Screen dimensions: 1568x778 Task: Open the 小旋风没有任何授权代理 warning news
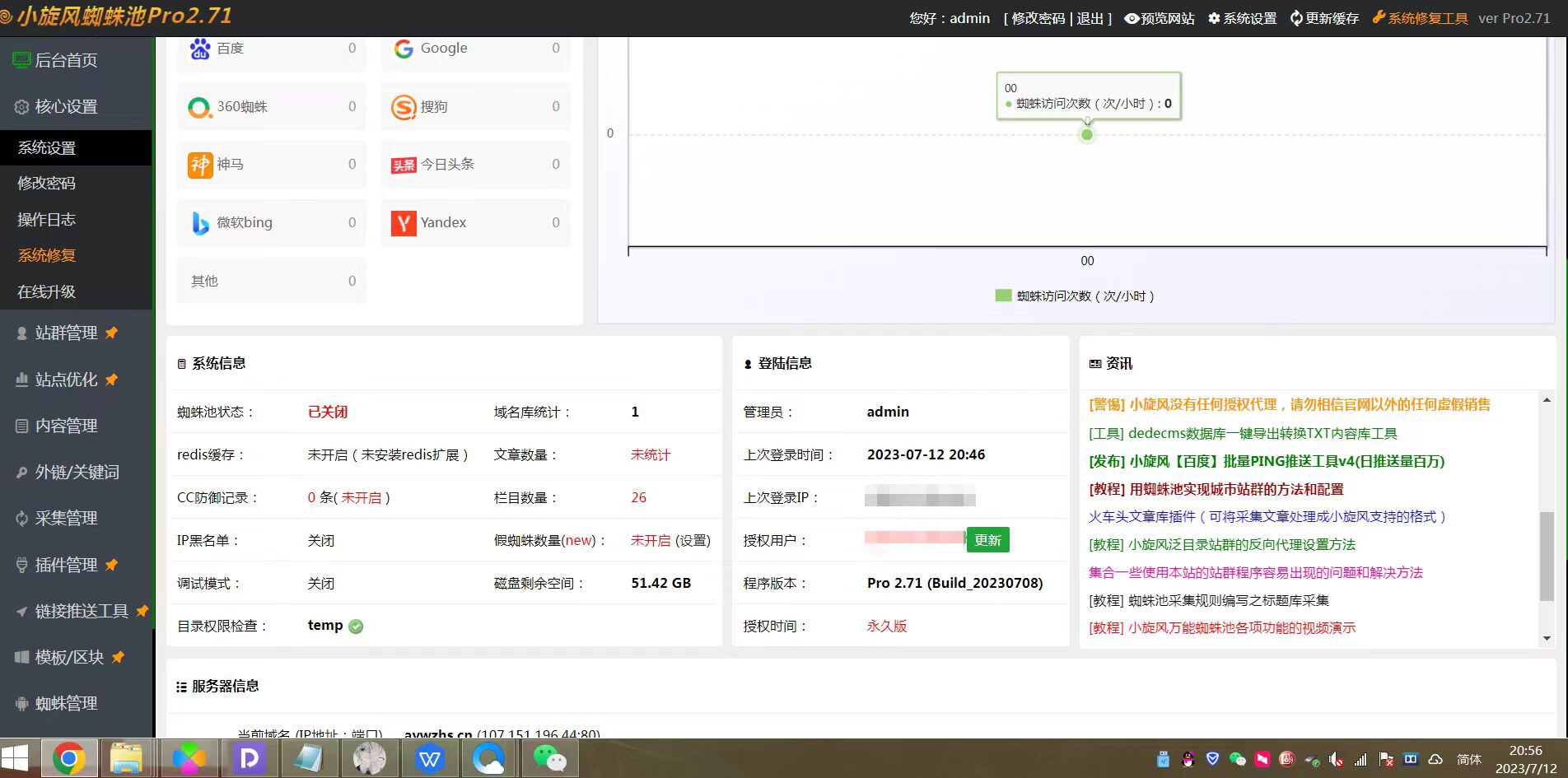[x=1290, y=404]
